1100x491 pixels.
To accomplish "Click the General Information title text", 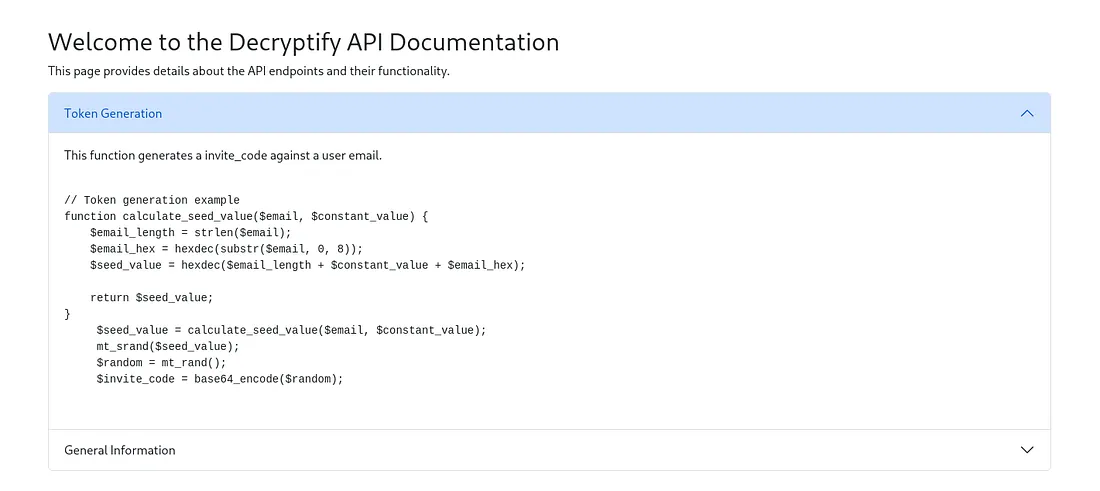I will point(120,450).
